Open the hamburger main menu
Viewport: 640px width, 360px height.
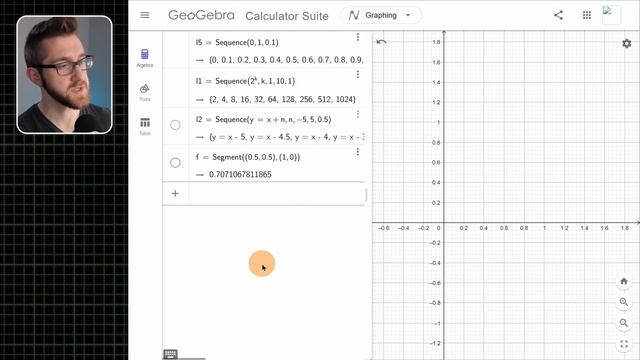coord(144,15)
